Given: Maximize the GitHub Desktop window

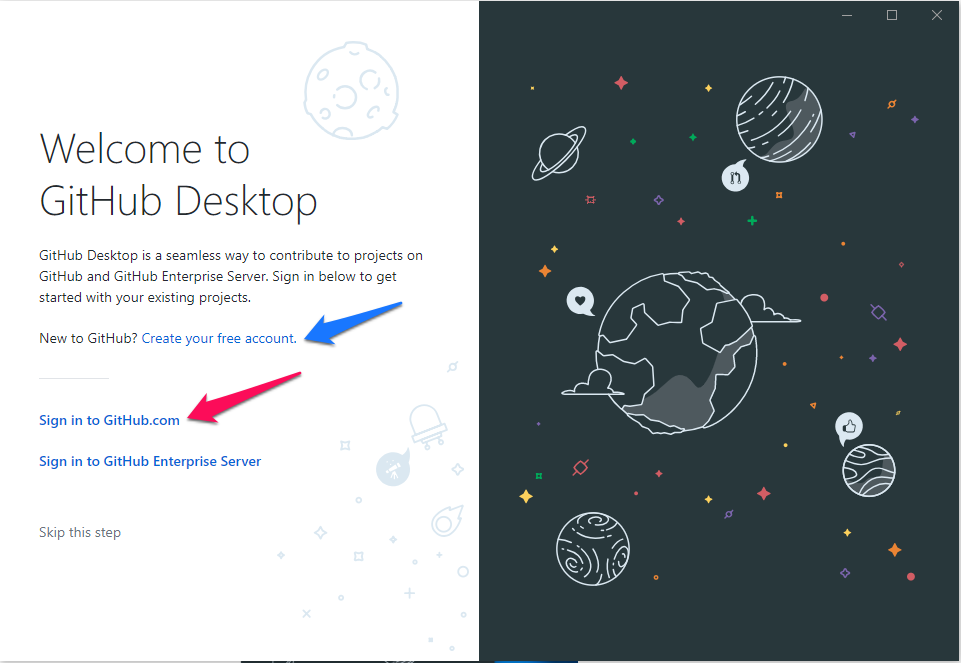Looking at the screenshot, I should tap(892, 15).
